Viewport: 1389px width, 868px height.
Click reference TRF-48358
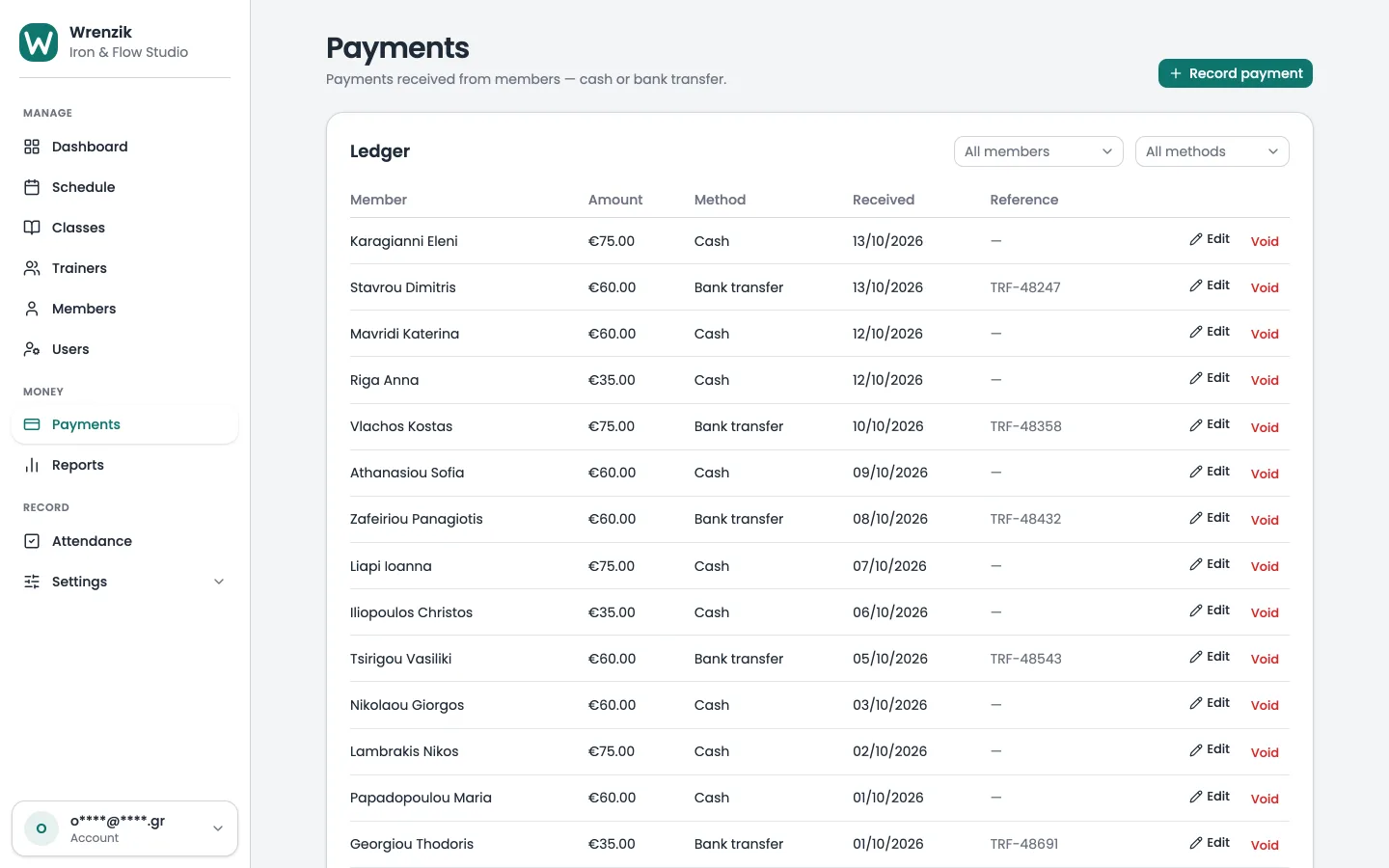(x=1025, y=426)
